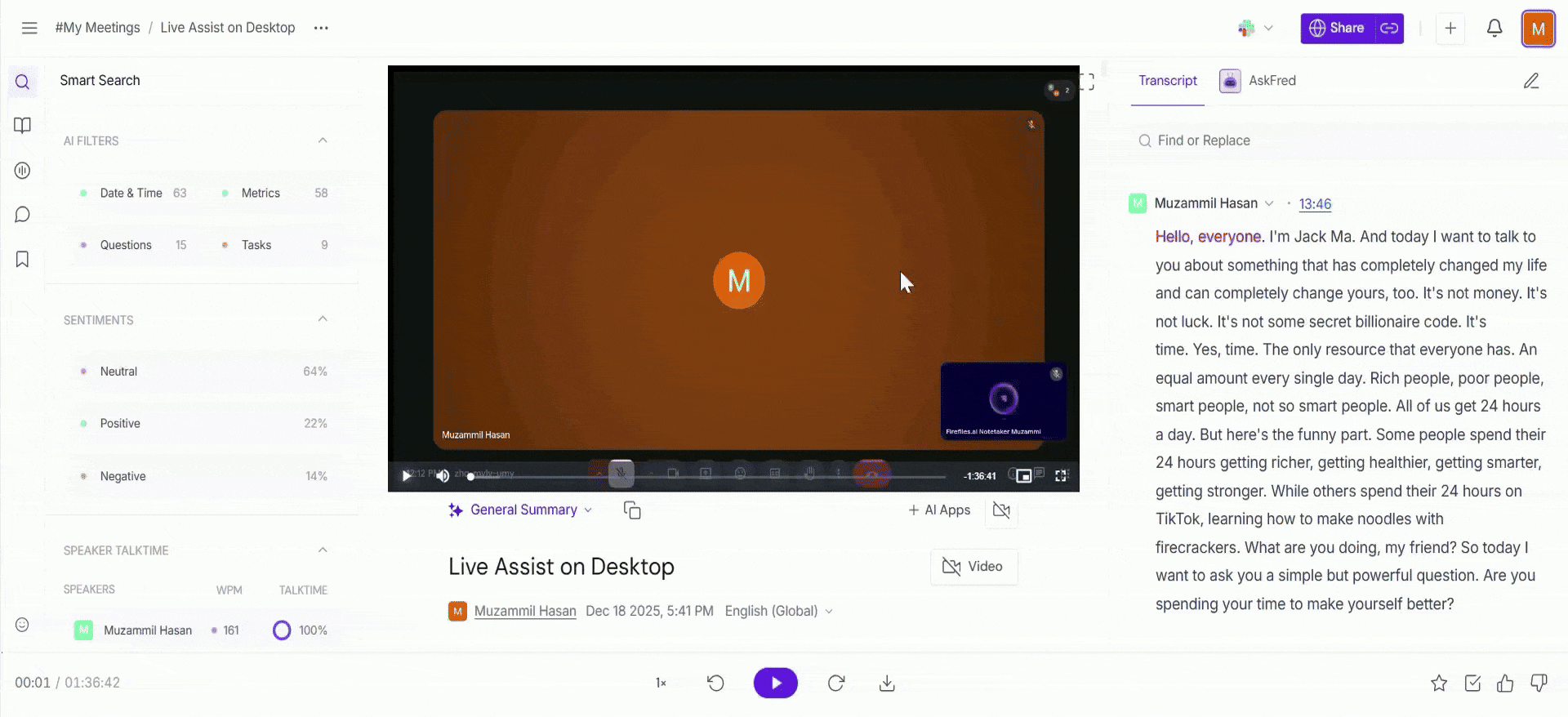Filter by Metrics

coord(274,194)
